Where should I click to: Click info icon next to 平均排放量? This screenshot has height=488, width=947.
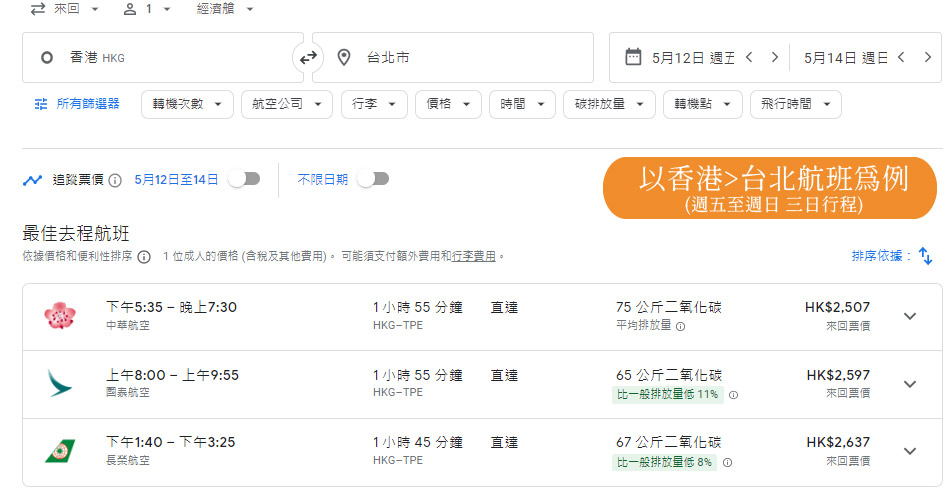tap(681, 326)
